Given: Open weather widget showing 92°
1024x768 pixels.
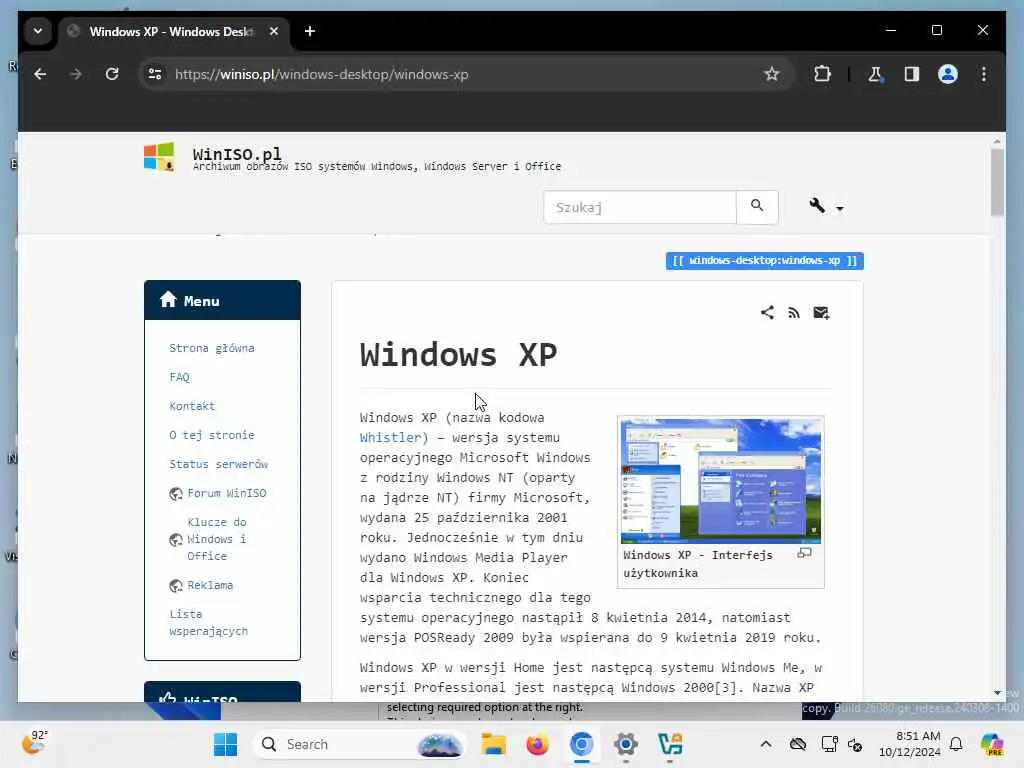Looking at the screenshot, I should (35, 743).
